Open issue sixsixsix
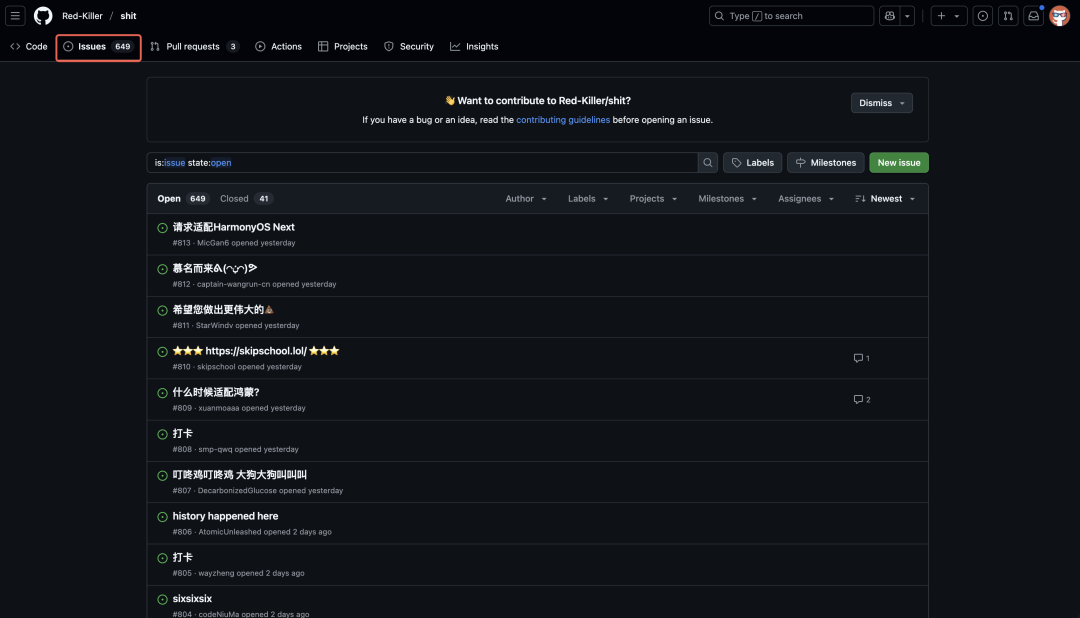Image resolution: width=1080 pixels, height=618 pixels. click(x=192, y=599)
